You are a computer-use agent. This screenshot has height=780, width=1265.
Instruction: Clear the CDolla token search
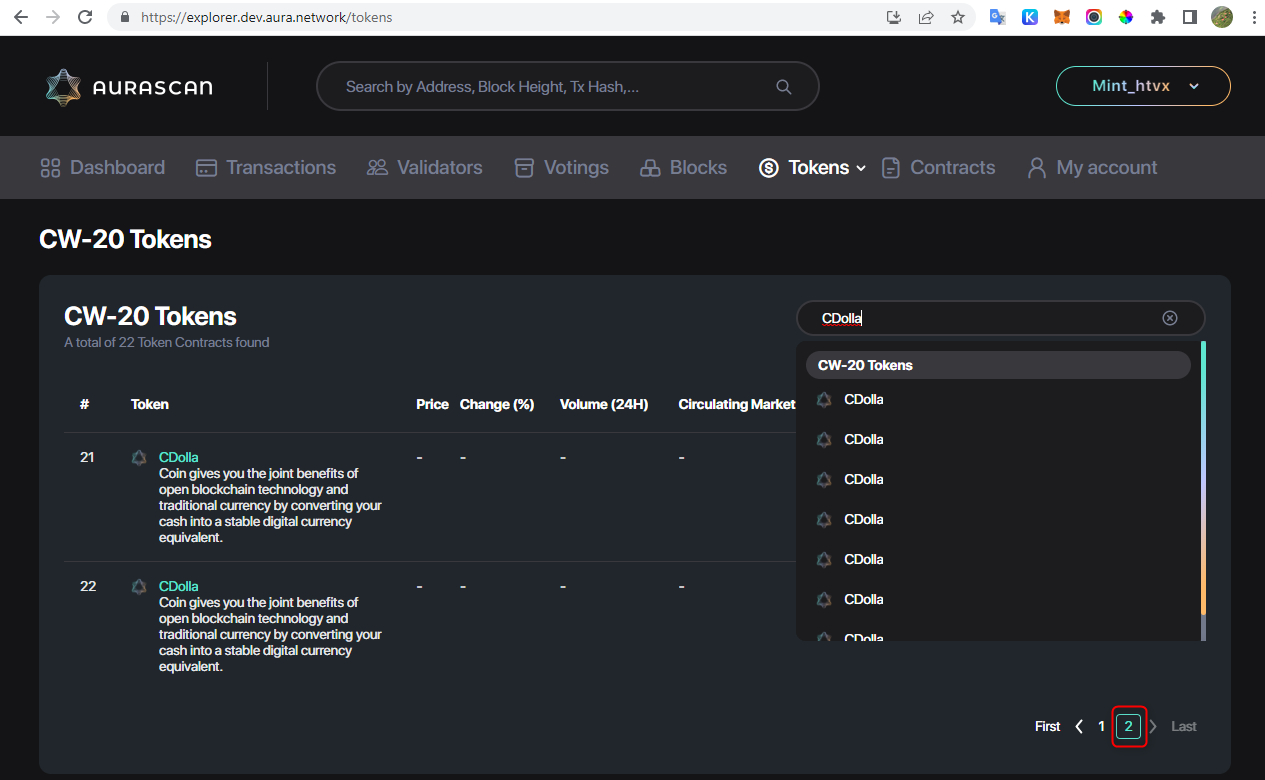pyautogui.click(x=1170, y=318)
